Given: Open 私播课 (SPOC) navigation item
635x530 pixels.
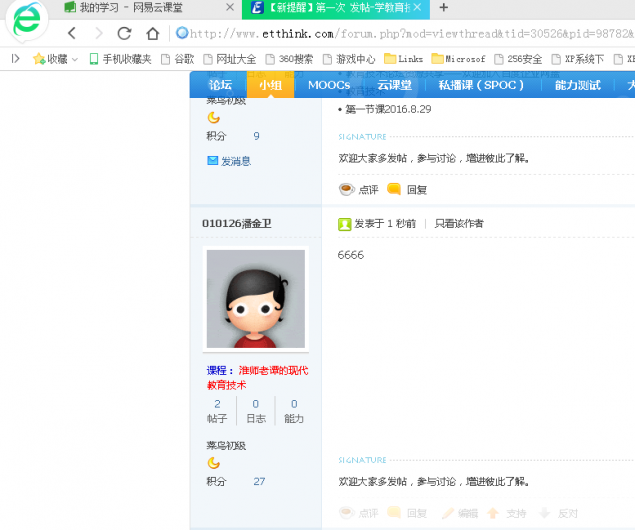Looking at the screenshot, I should tap(482, 85).
